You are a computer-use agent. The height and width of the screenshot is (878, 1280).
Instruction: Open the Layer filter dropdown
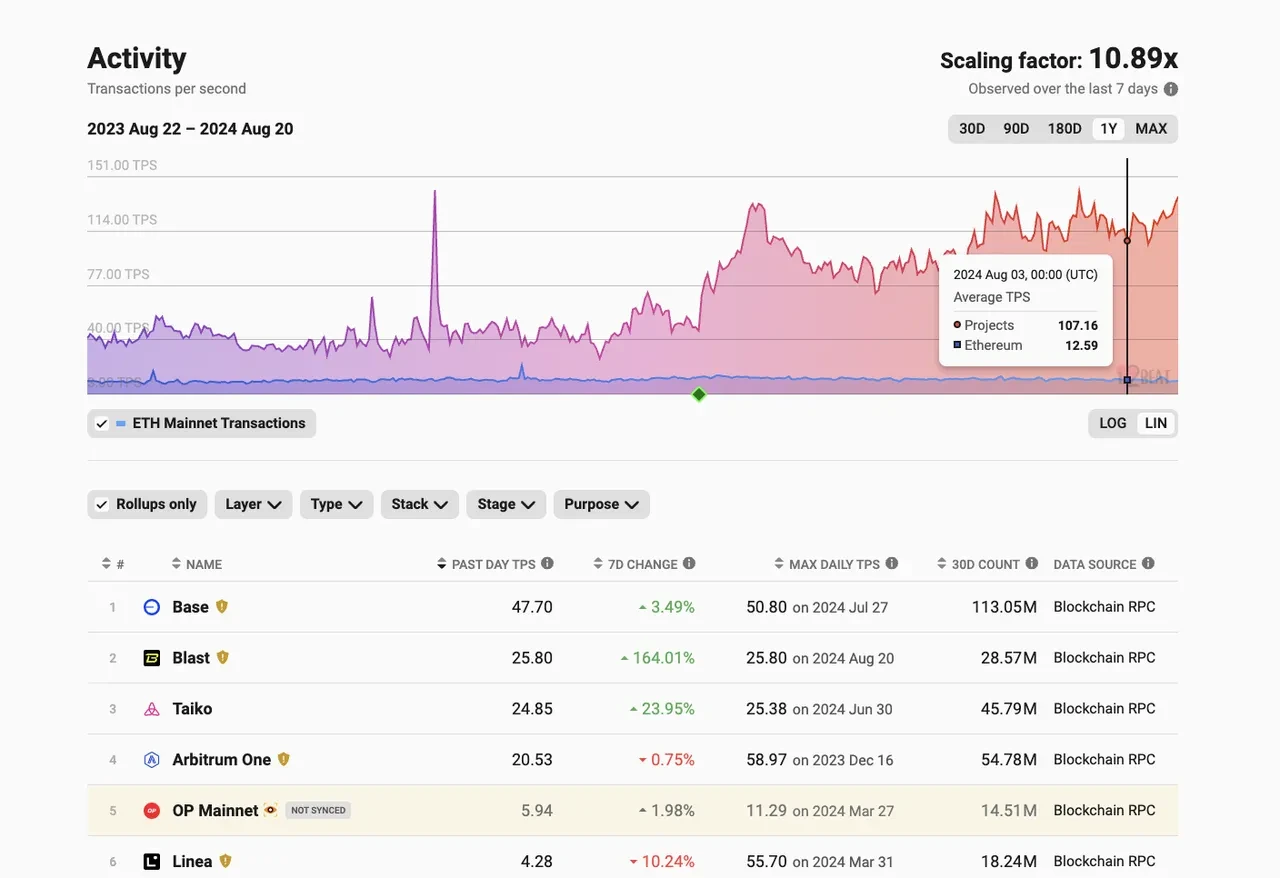coord(253,504)
